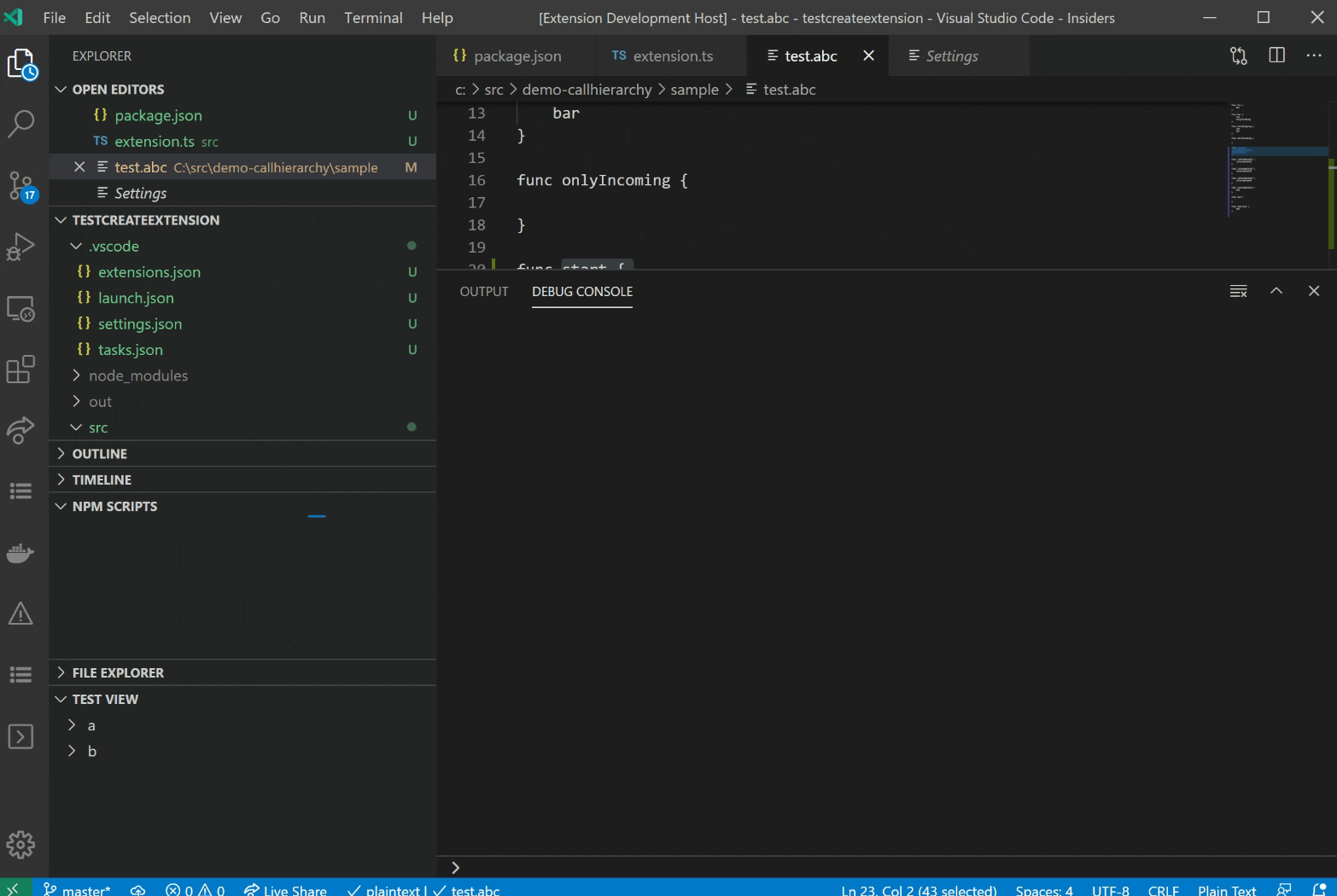The width and height of the screenshot is (1337, 896).
Task: Open the terminal-like activity bar icon at bottom
Action: [x=20, y=736]
